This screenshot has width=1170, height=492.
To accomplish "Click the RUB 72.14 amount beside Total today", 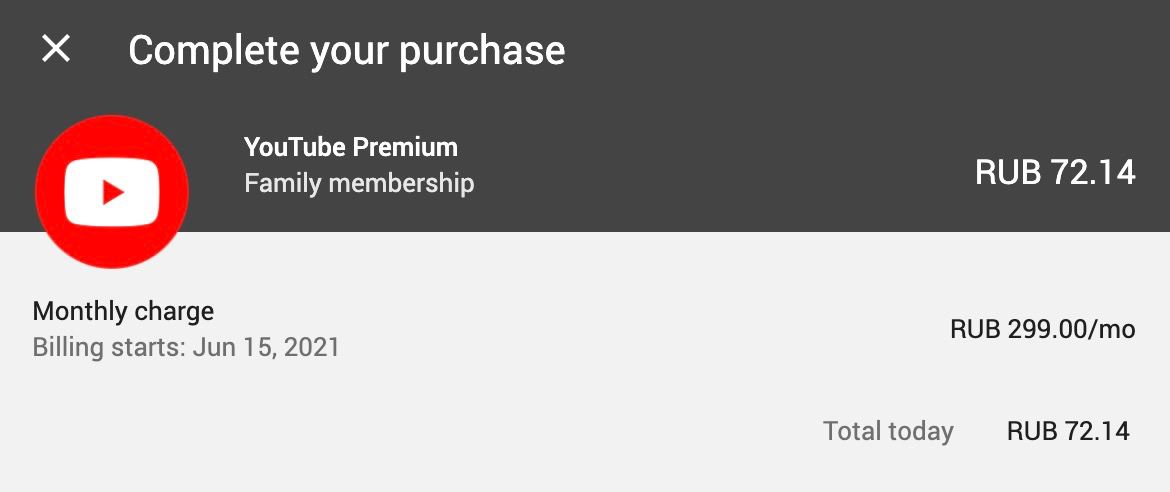I will tap(1068, 431).
